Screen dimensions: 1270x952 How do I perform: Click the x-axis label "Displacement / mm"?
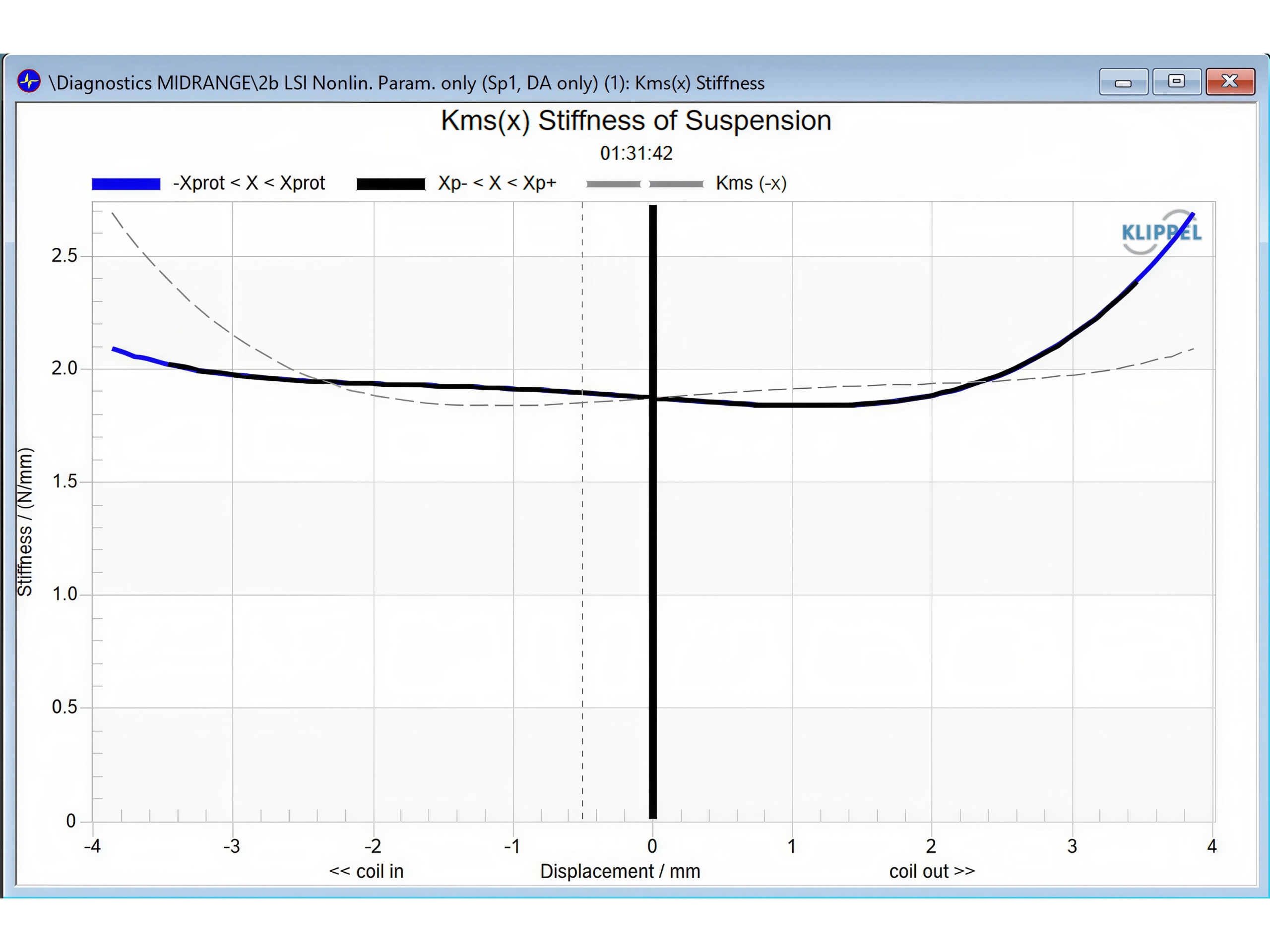(620, 871)
